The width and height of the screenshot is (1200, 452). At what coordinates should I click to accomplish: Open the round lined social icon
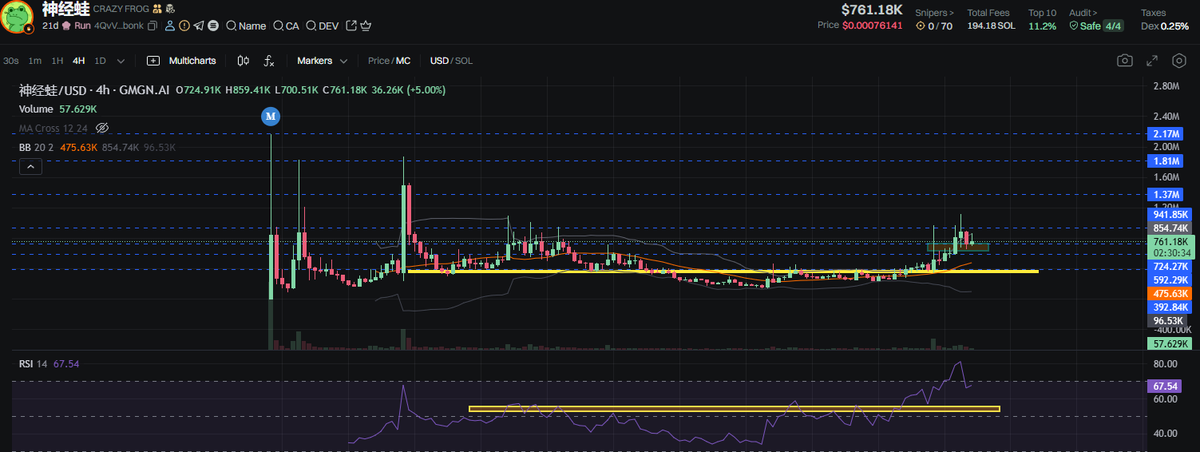tap(213, 26)
